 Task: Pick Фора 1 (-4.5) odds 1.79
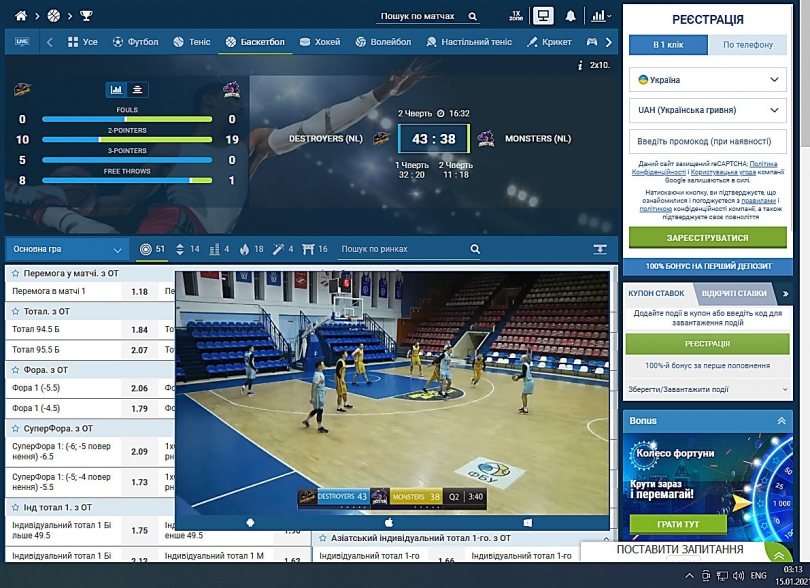(x=139, y=408)
